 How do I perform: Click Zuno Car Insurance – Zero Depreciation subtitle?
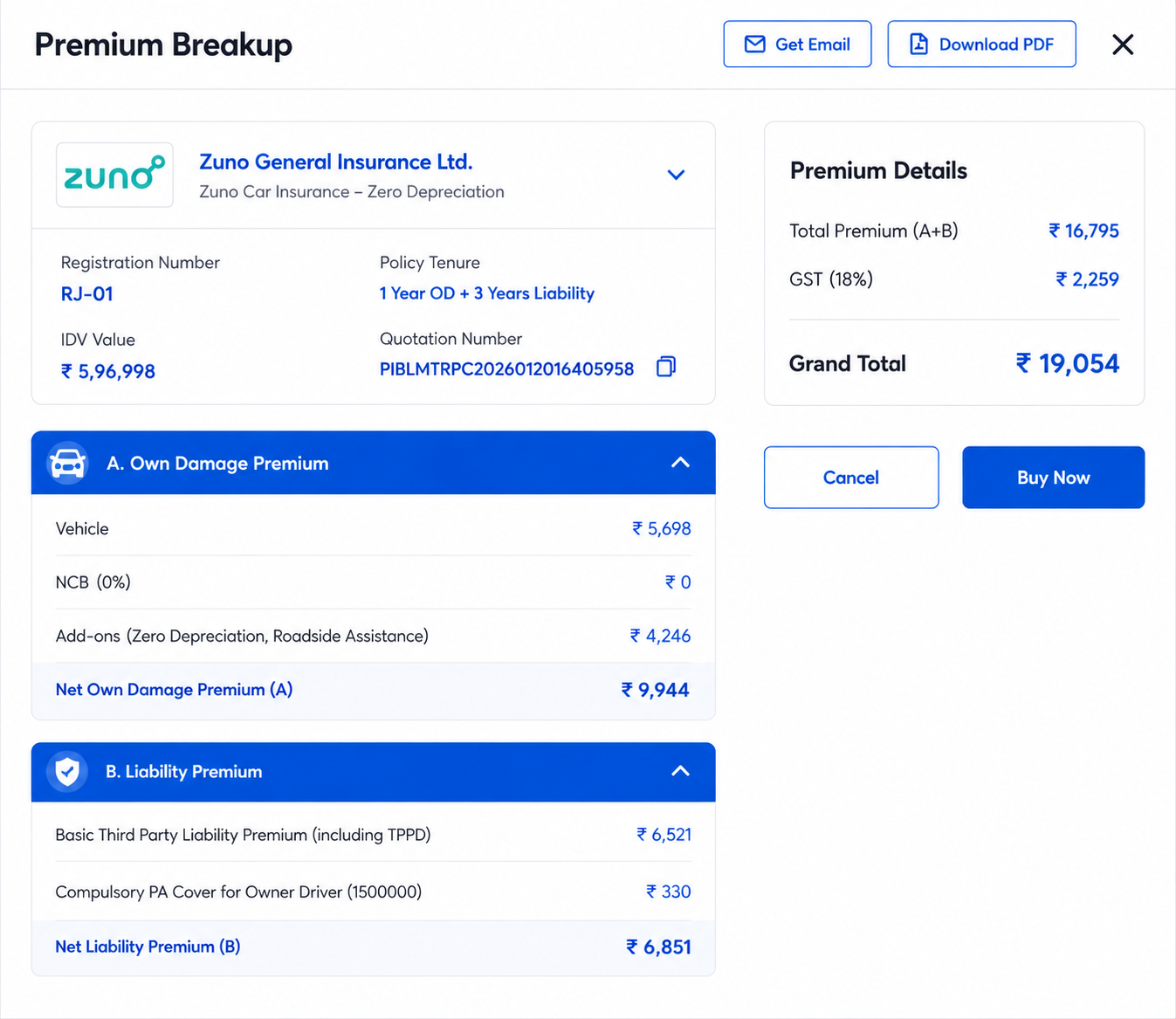352,192
